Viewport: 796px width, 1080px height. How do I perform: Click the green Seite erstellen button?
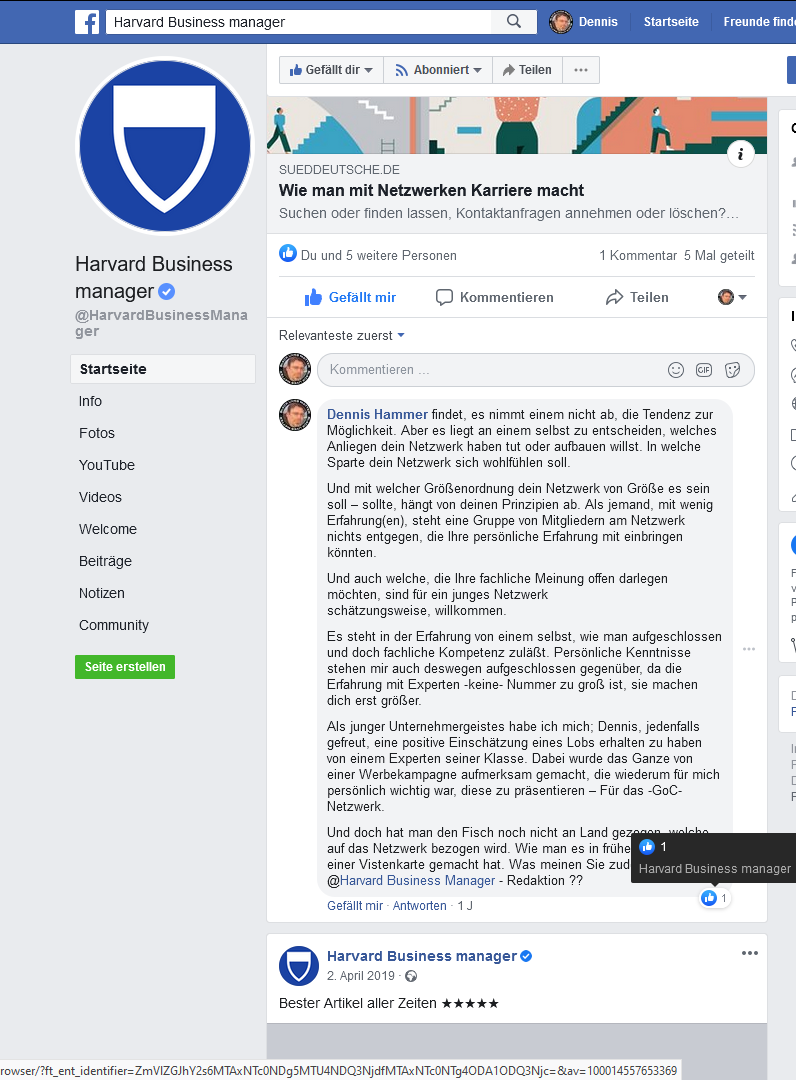pyautogui.click(x=125, y=667)
